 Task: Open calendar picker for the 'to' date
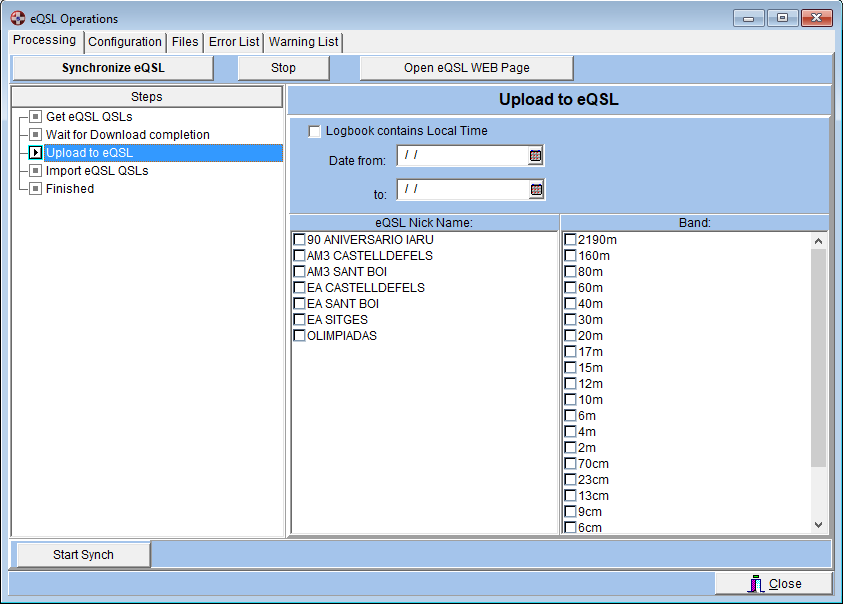536,190
